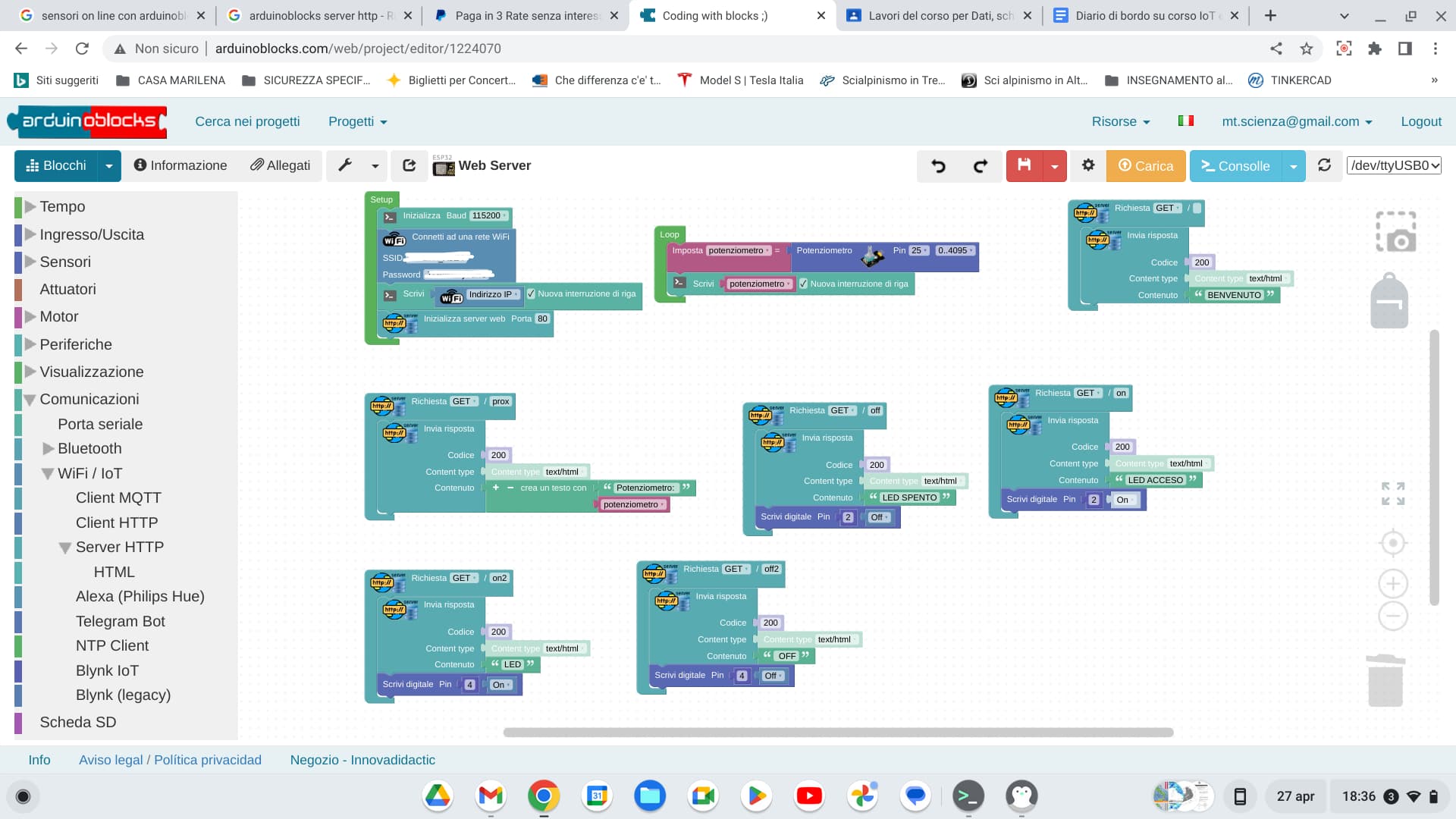Zoom in workspace with plus icon
The height and width of the screenshot is (819, 1456).
pos(1392,584)
